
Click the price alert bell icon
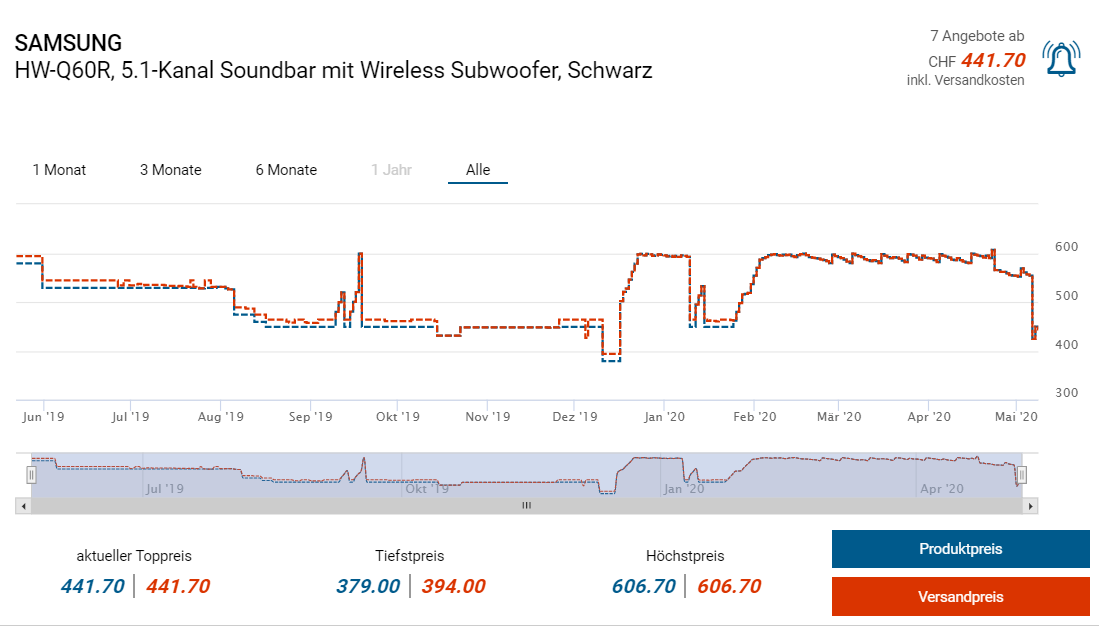pos(1061,59)
